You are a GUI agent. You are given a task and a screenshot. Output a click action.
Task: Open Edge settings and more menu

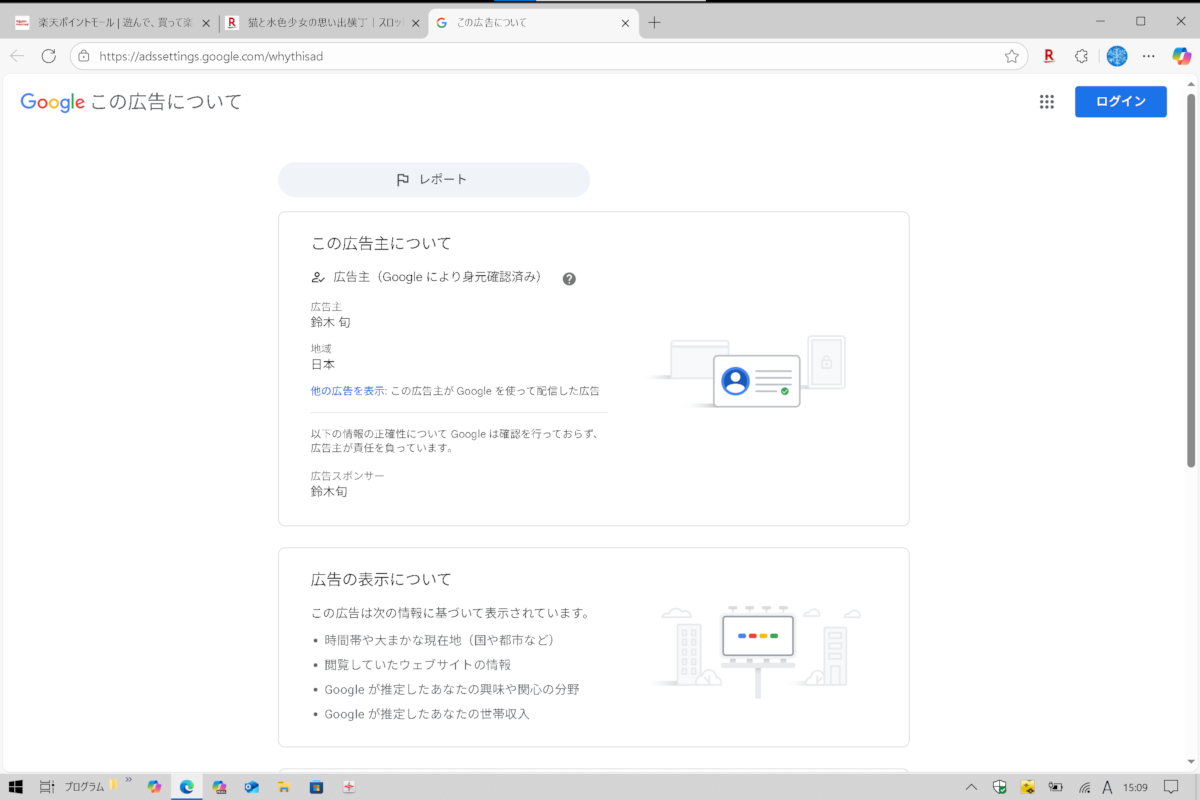point(1149,56)
